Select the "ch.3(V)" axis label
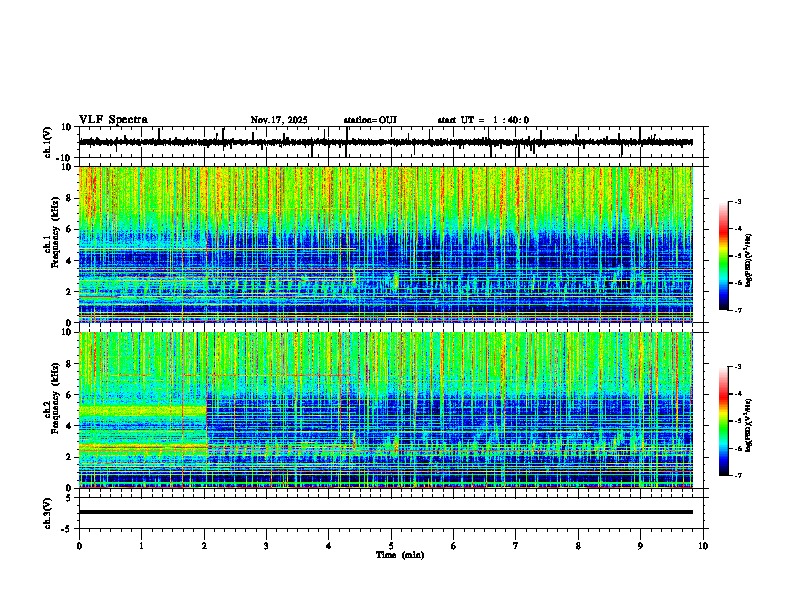The height and width of the screenshot is (612, 792). [x=48, y=513]
